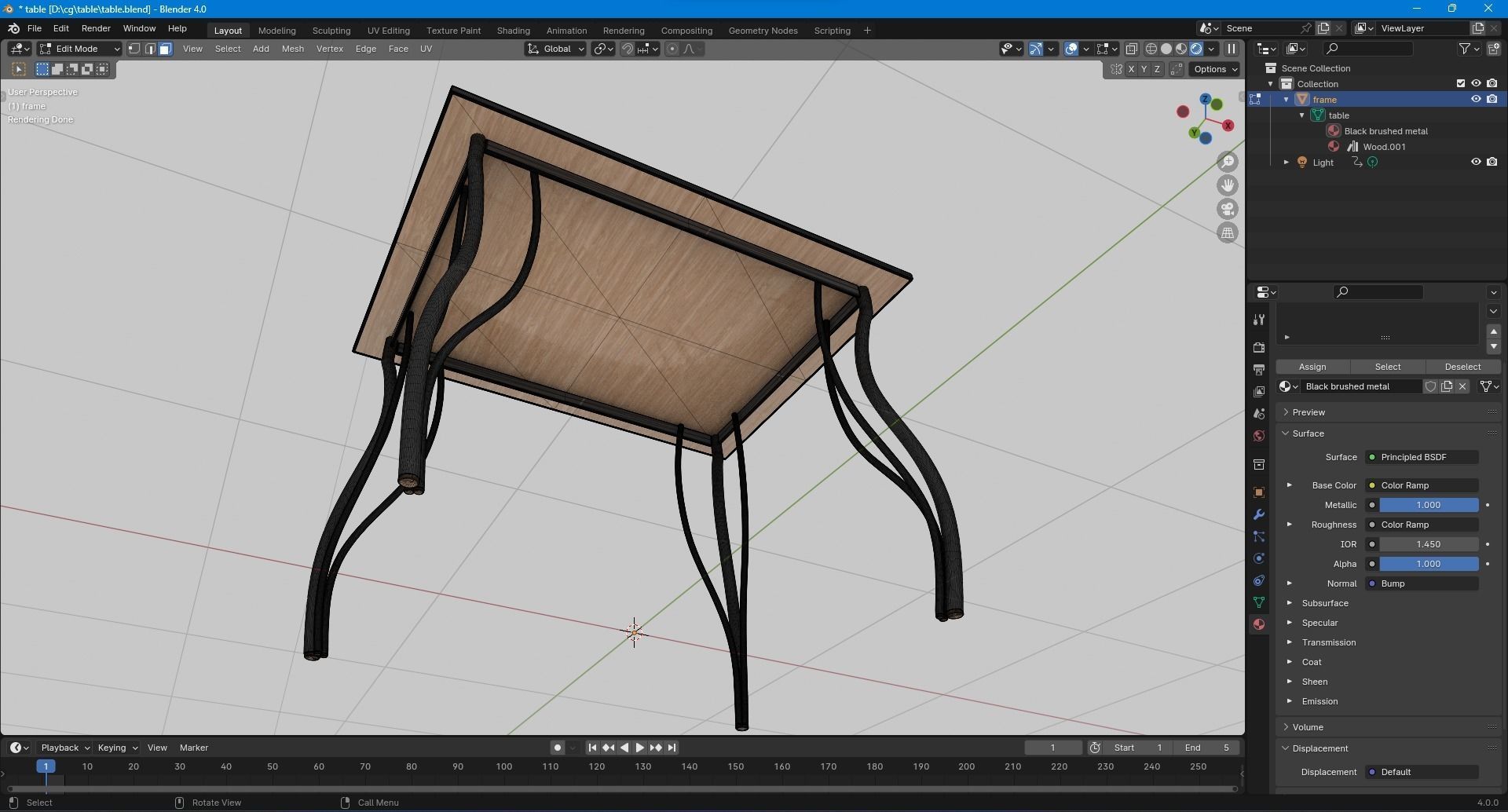Viewport: 1508px width, 812px height.
Task: Hide frame object in viewport
Action: [1476, 99]
